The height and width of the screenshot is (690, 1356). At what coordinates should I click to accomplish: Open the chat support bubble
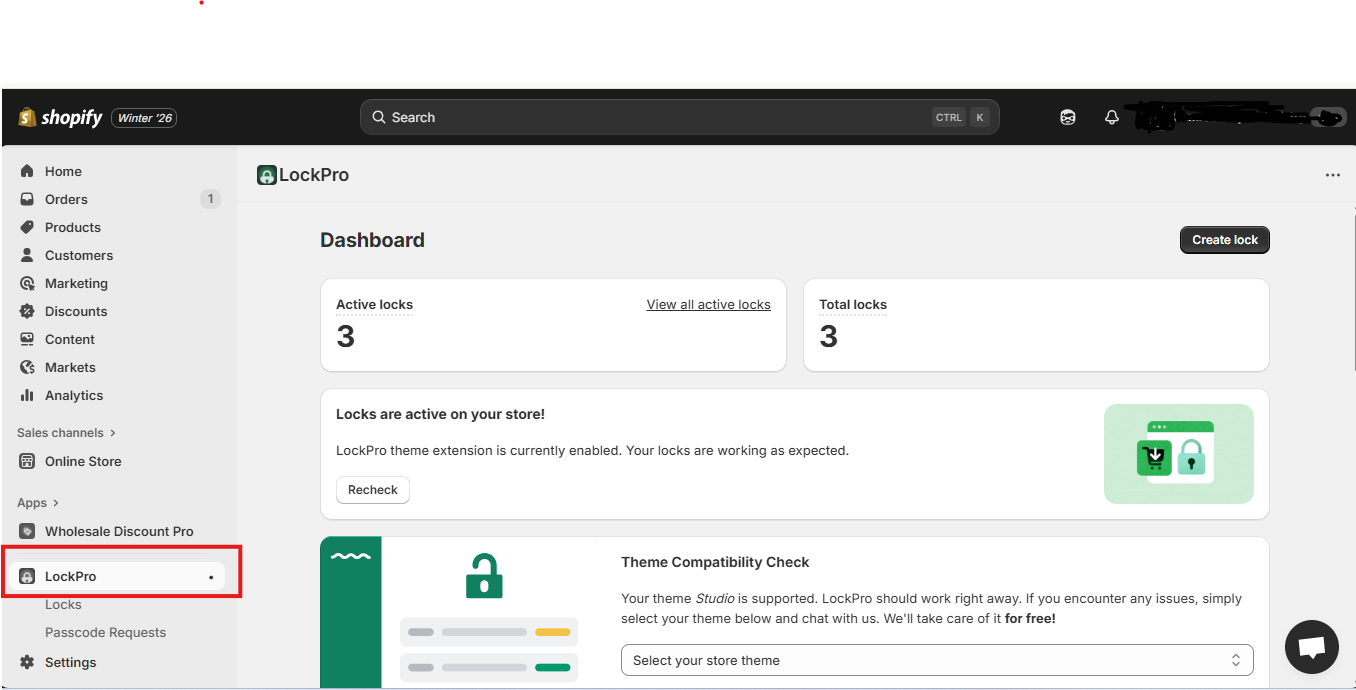(1311, 647)
